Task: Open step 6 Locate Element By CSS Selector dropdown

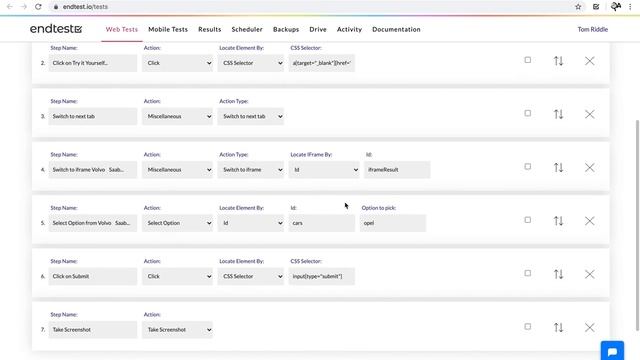Action: (x=251, y=276)
